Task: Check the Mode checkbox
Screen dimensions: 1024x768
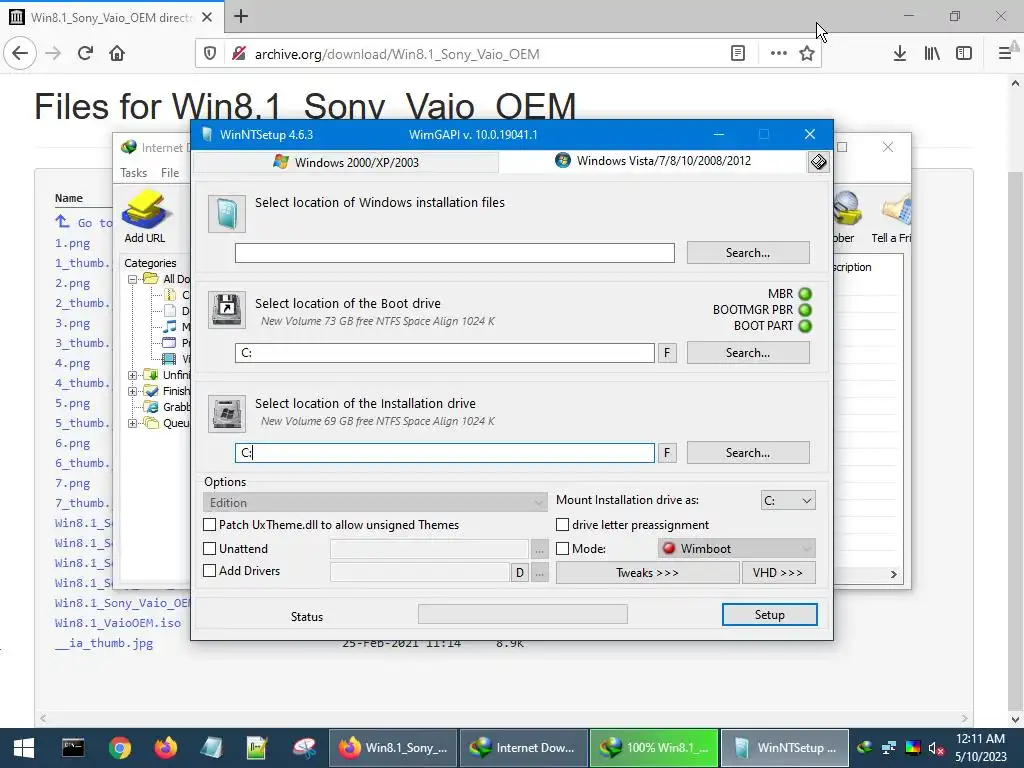Action: (x=562, y=549)
